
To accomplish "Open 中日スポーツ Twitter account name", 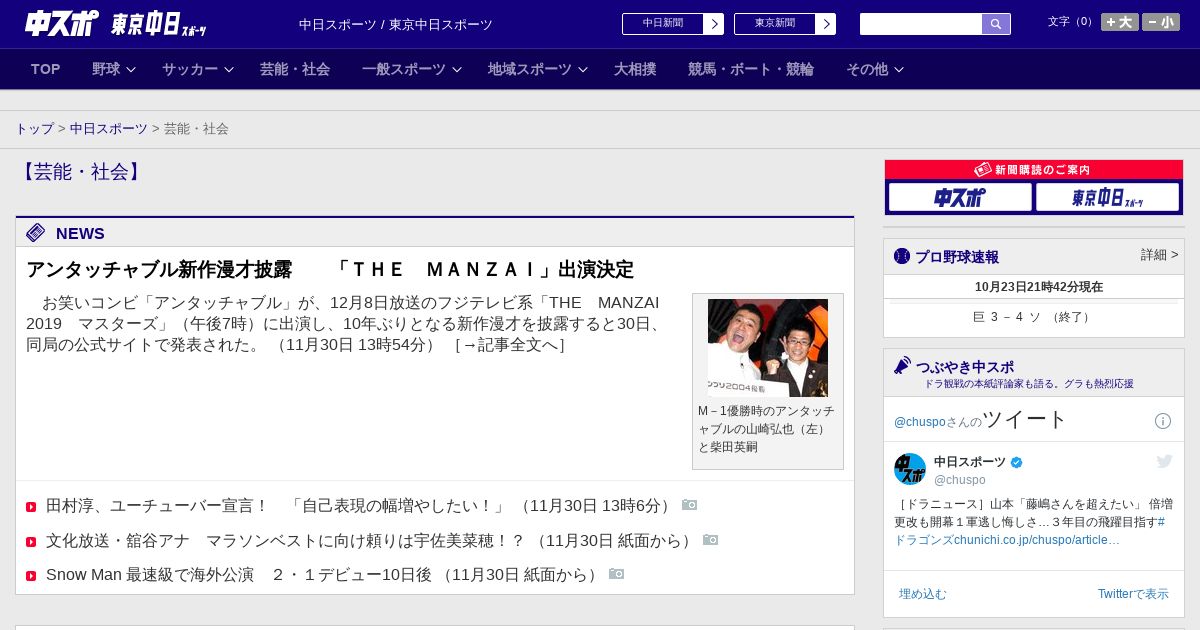I will [x=970, y=462].
